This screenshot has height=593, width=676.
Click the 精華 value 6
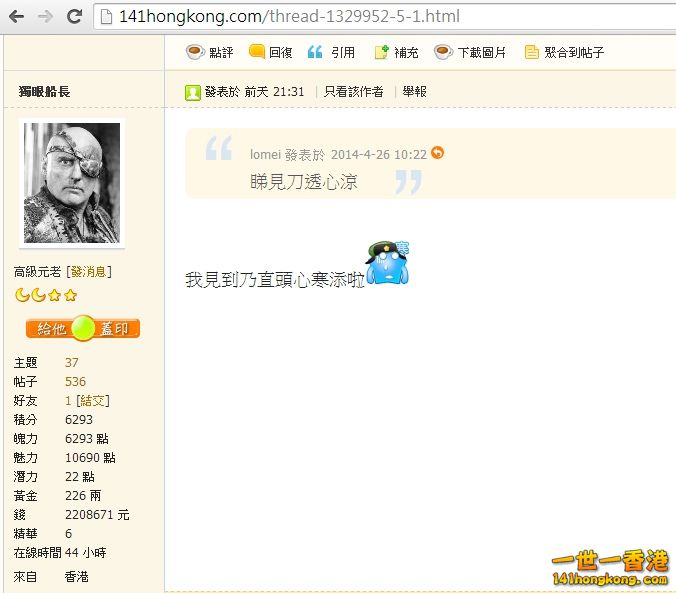click(x=68, y=533)
